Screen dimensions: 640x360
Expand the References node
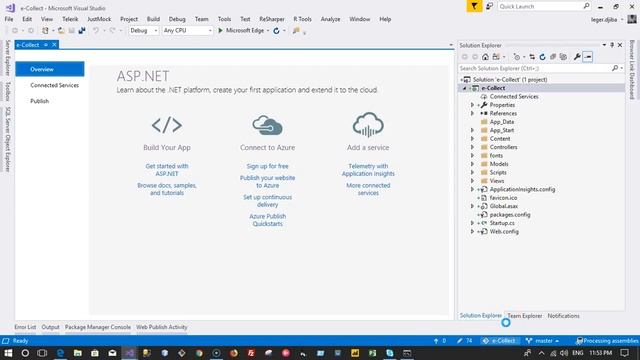(473, 113)
